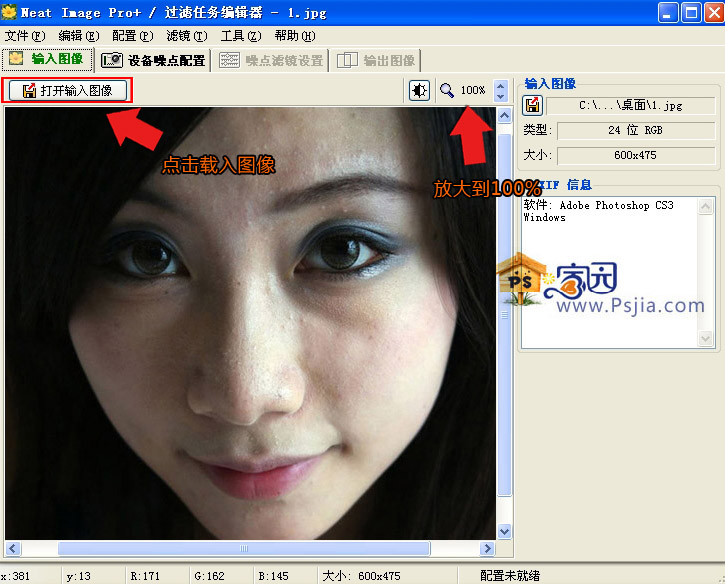Click the image viewer scroll-up arrow

coord(505,116)
